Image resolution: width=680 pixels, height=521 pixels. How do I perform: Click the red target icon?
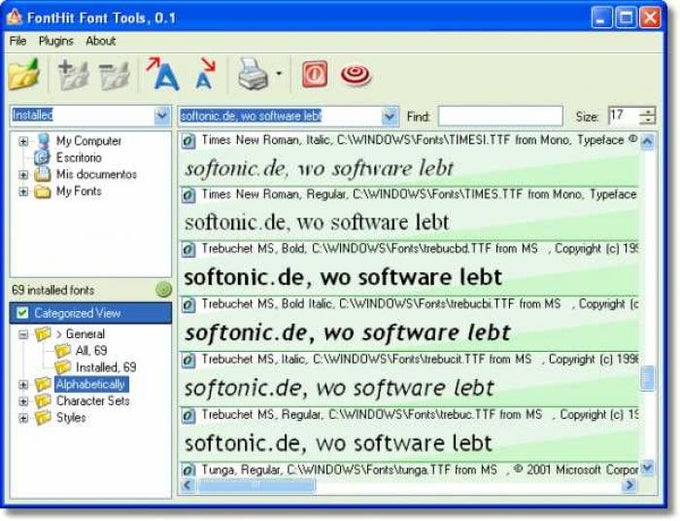click(x=356, y=75)
